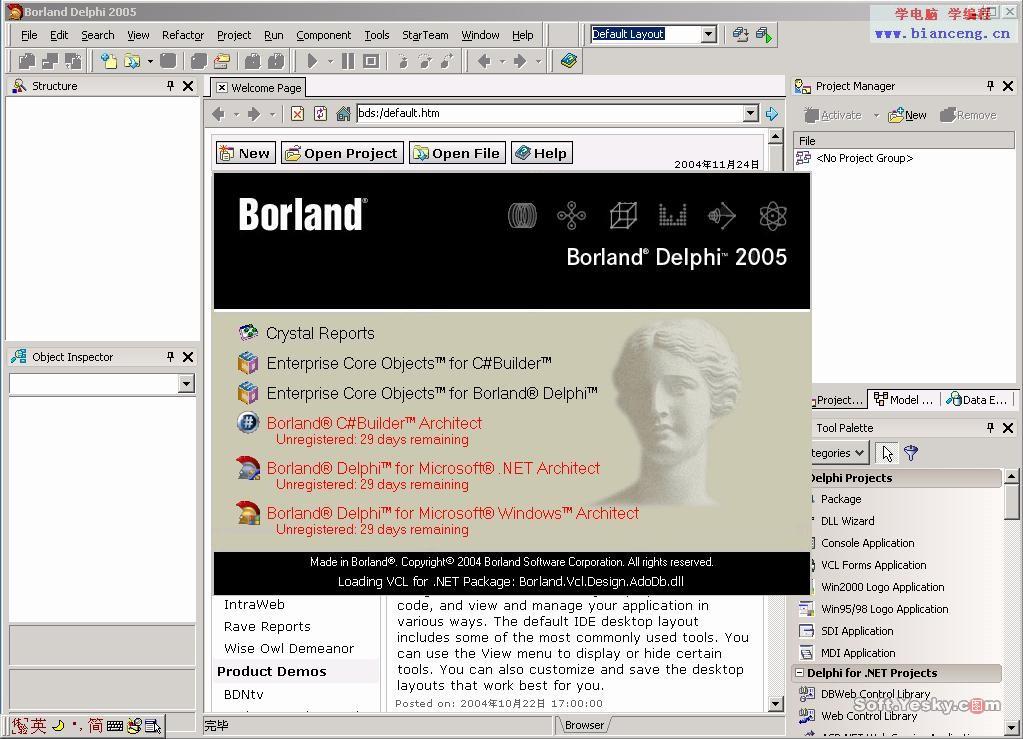Screen dimensions: 1023x739
Task: Click the Open Project welcome page button
Action: pyautogui.click(x=343, y=153)
